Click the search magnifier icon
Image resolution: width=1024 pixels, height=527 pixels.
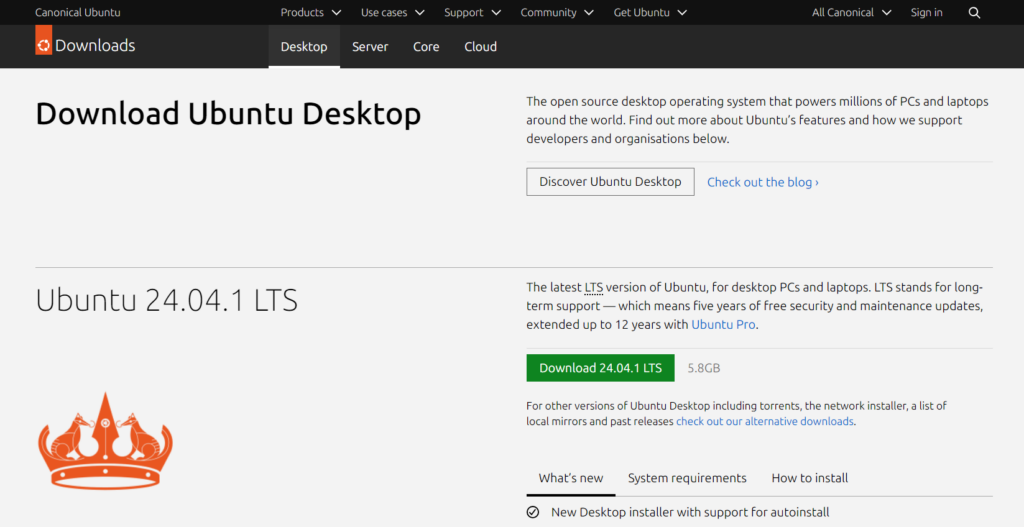tap(974, 12)
